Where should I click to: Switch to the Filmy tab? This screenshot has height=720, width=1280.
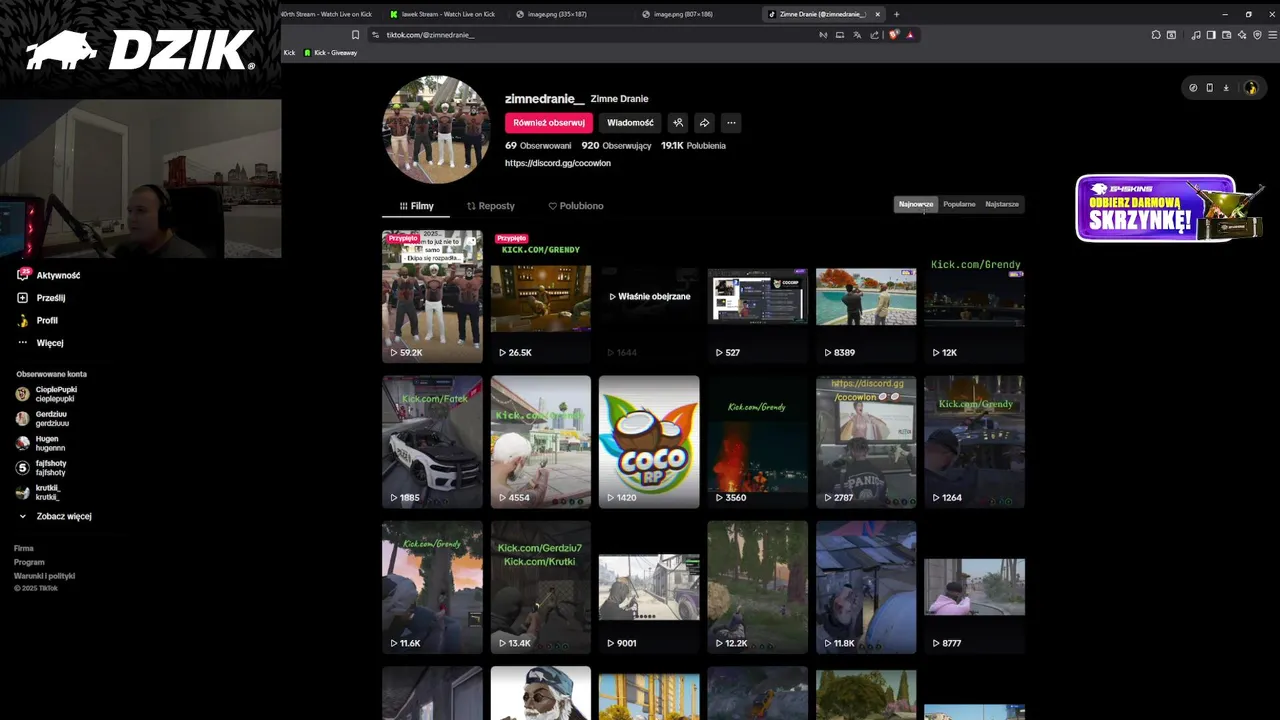(x=416, y=206)
